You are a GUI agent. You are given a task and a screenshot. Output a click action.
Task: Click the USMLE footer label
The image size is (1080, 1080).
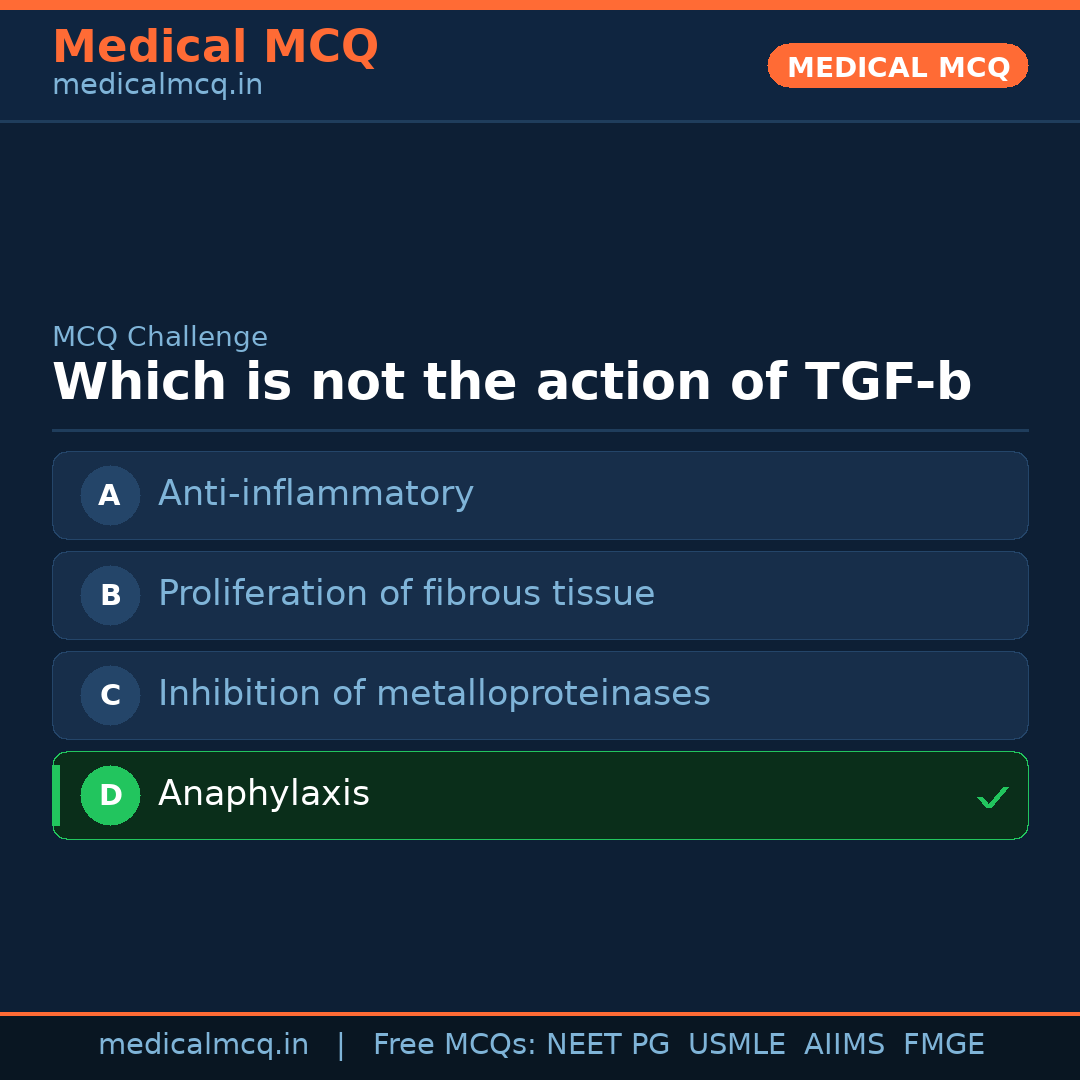click(736, 1045)
